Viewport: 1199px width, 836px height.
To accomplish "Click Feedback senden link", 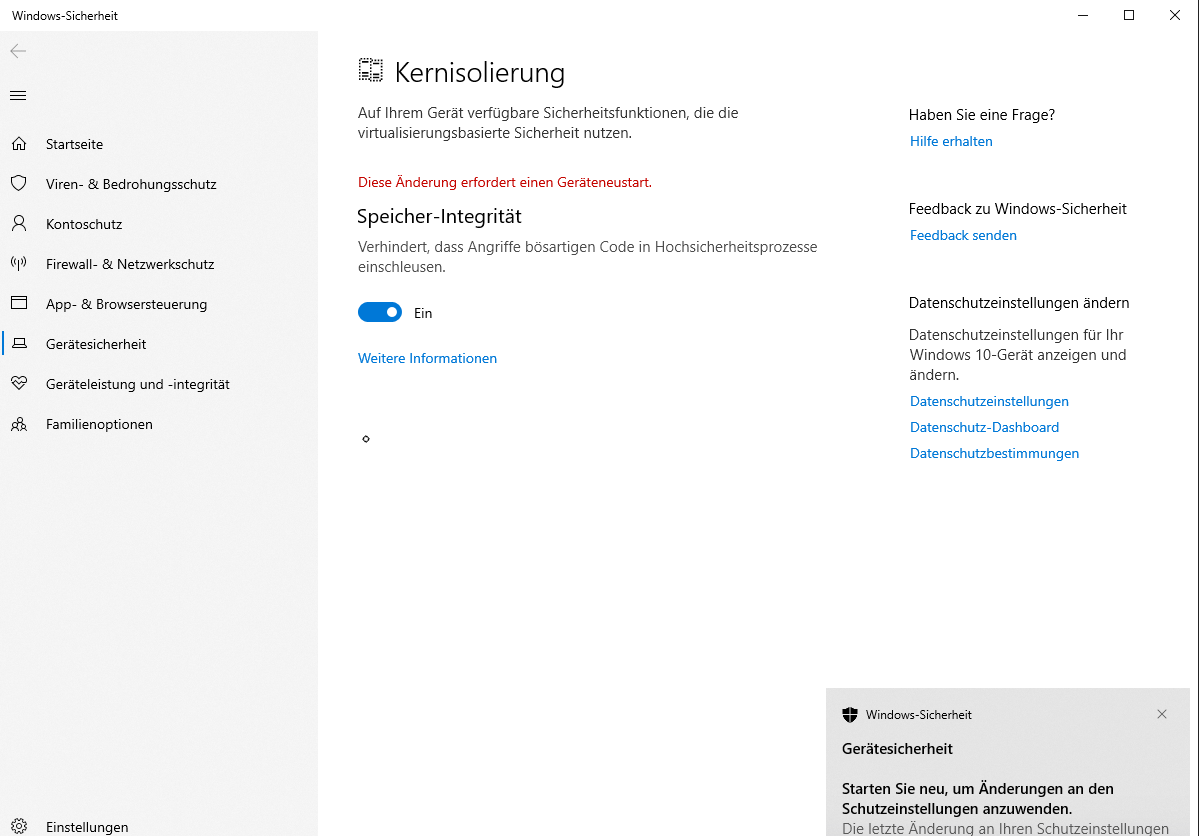I will tap(963, 235).
